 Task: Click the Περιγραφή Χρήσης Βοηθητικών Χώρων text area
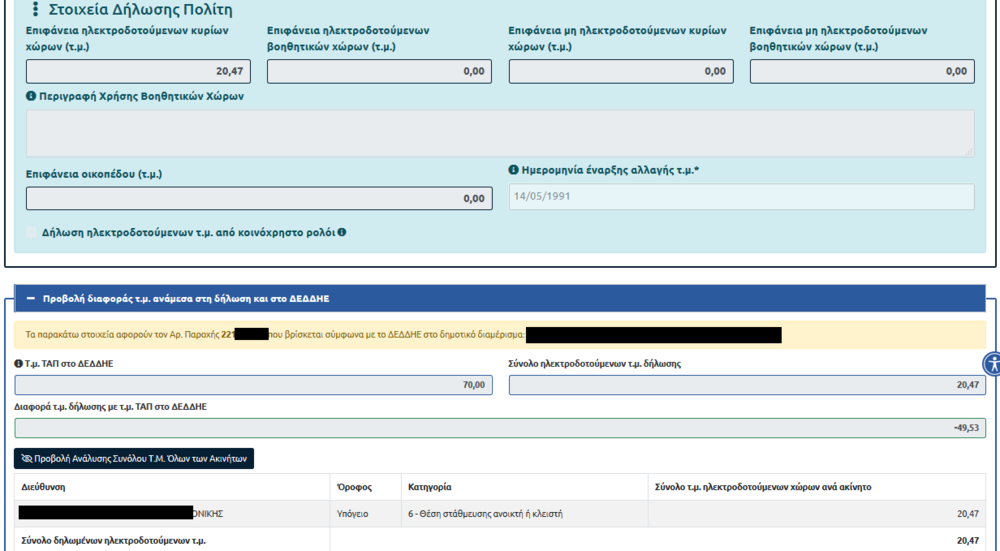[x=500, y=133]
